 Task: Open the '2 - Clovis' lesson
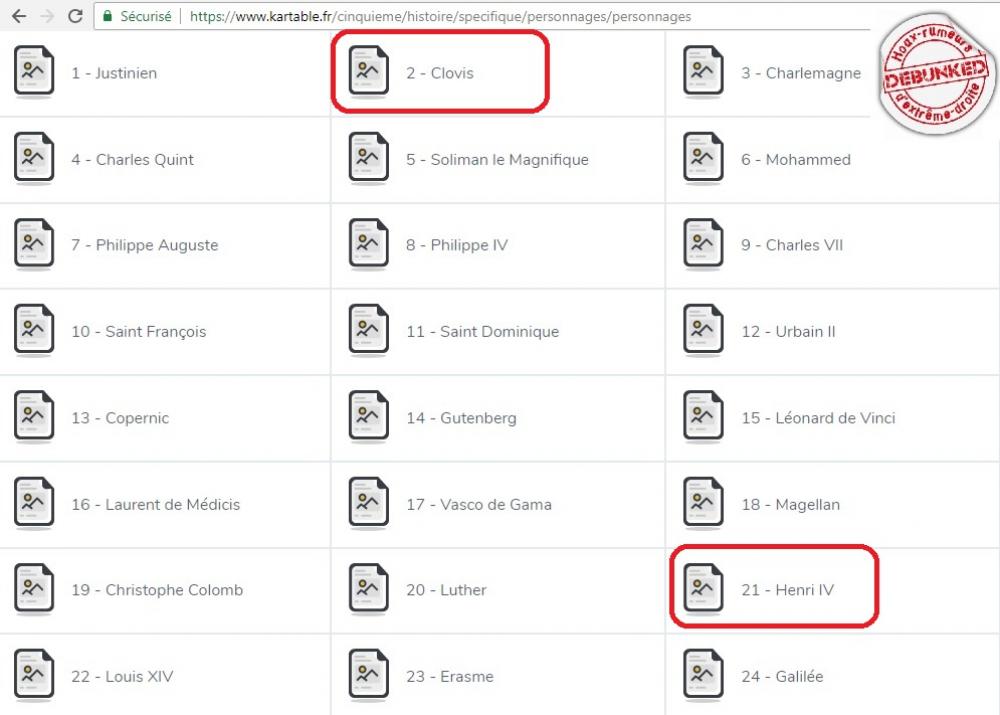point(439,73)
